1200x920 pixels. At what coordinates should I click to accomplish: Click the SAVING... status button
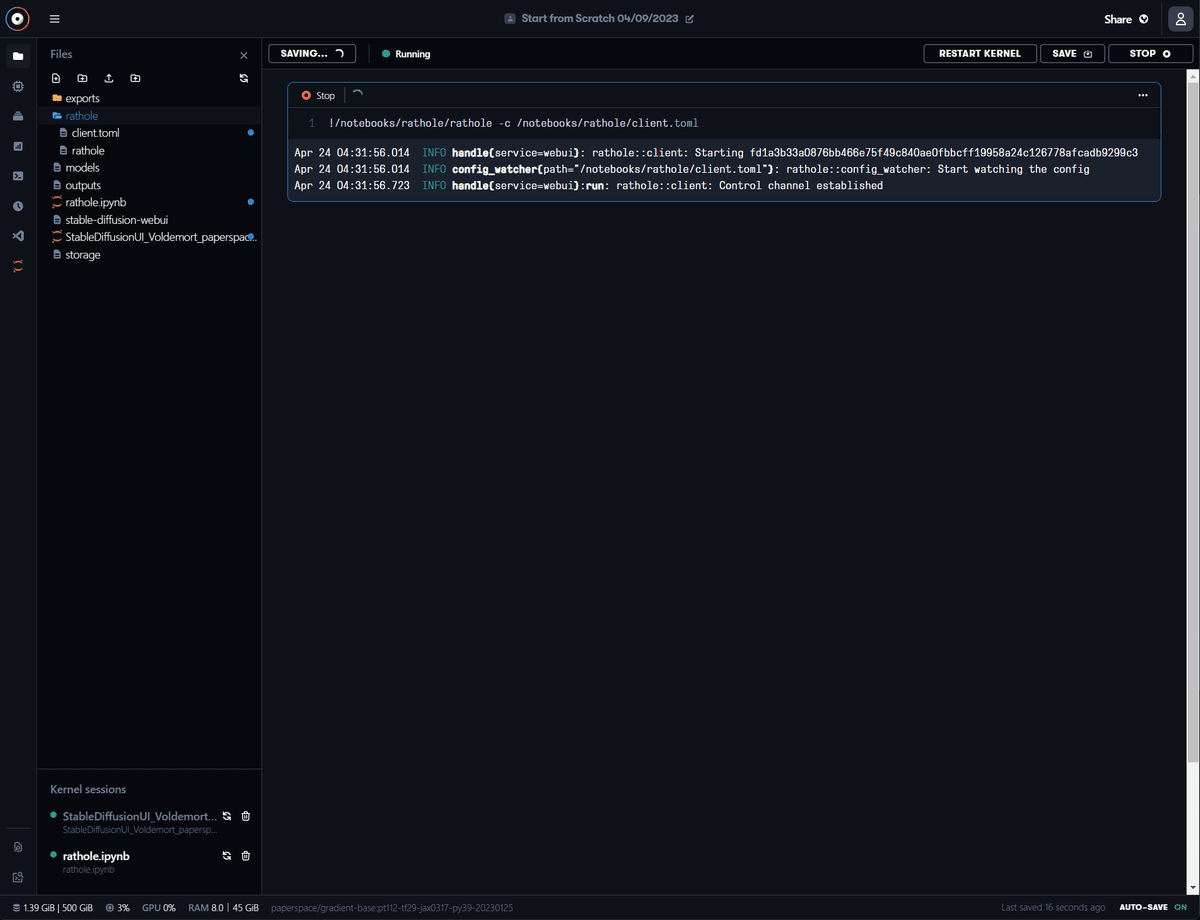[x=312, y=53]
